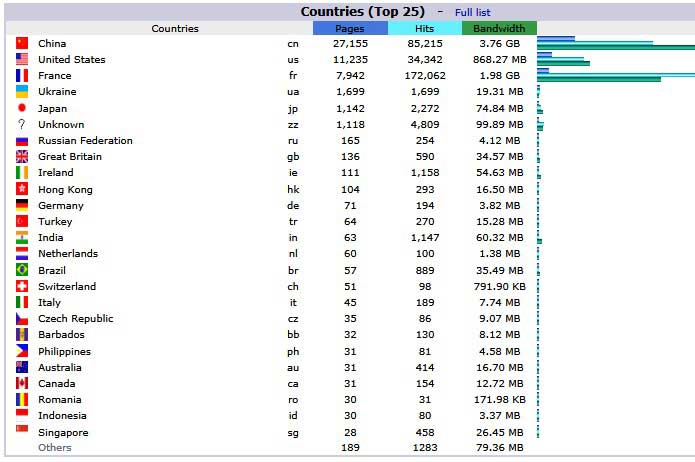Select the Czech Republic row label
This screenshot has width=695, height=462.
[x=75, y=318]
